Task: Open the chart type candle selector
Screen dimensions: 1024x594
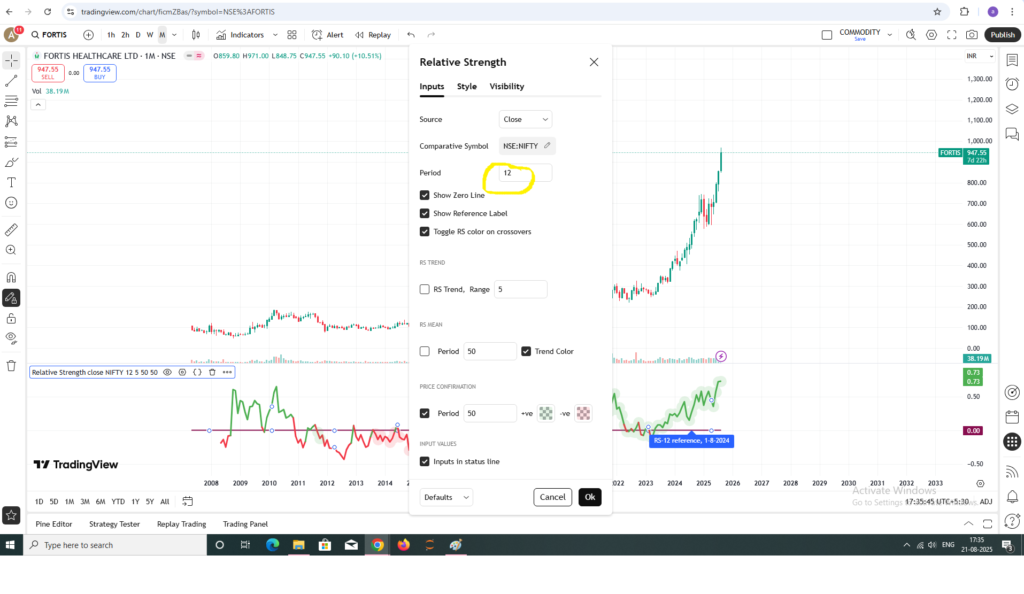Action: 196,35
